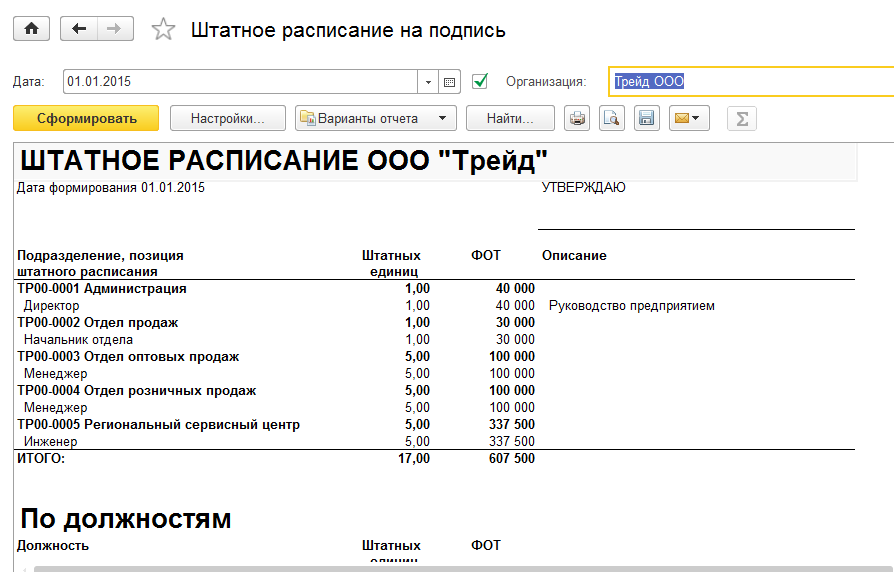Image resolution: width=894 pixels, height=572 pixels.
Task: Select the Описание column header
Action: click(574, 255)
